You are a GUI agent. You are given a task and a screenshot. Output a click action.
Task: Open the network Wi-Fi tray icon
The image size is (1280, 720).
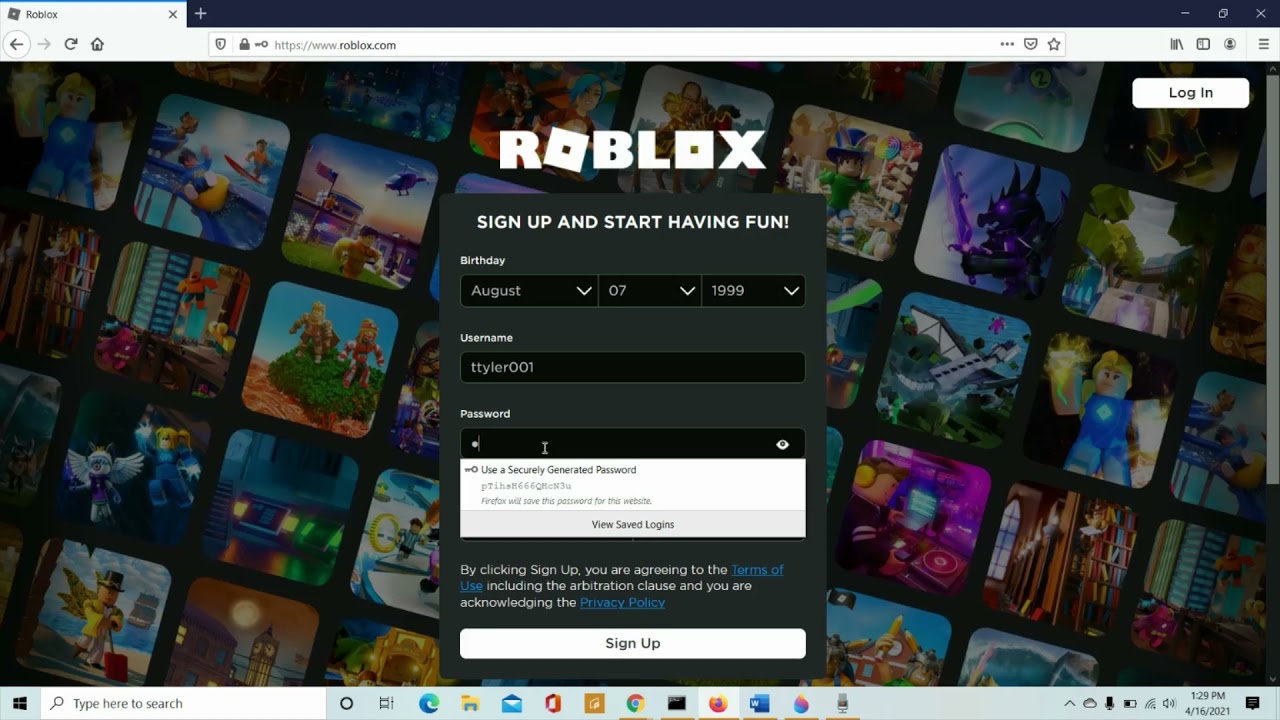click(1150, 704)
